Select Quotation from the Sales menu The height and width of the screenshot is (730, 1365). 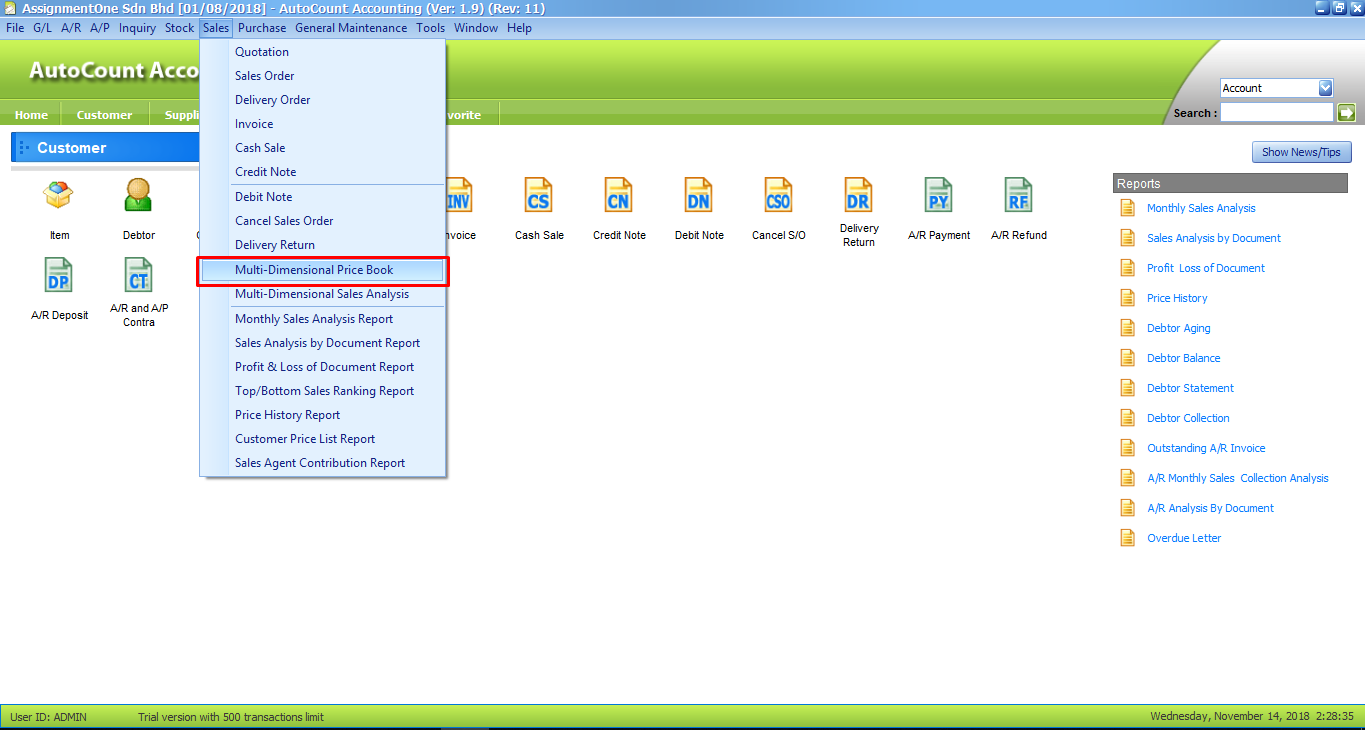pyautogui.click(x=322, y=52)
